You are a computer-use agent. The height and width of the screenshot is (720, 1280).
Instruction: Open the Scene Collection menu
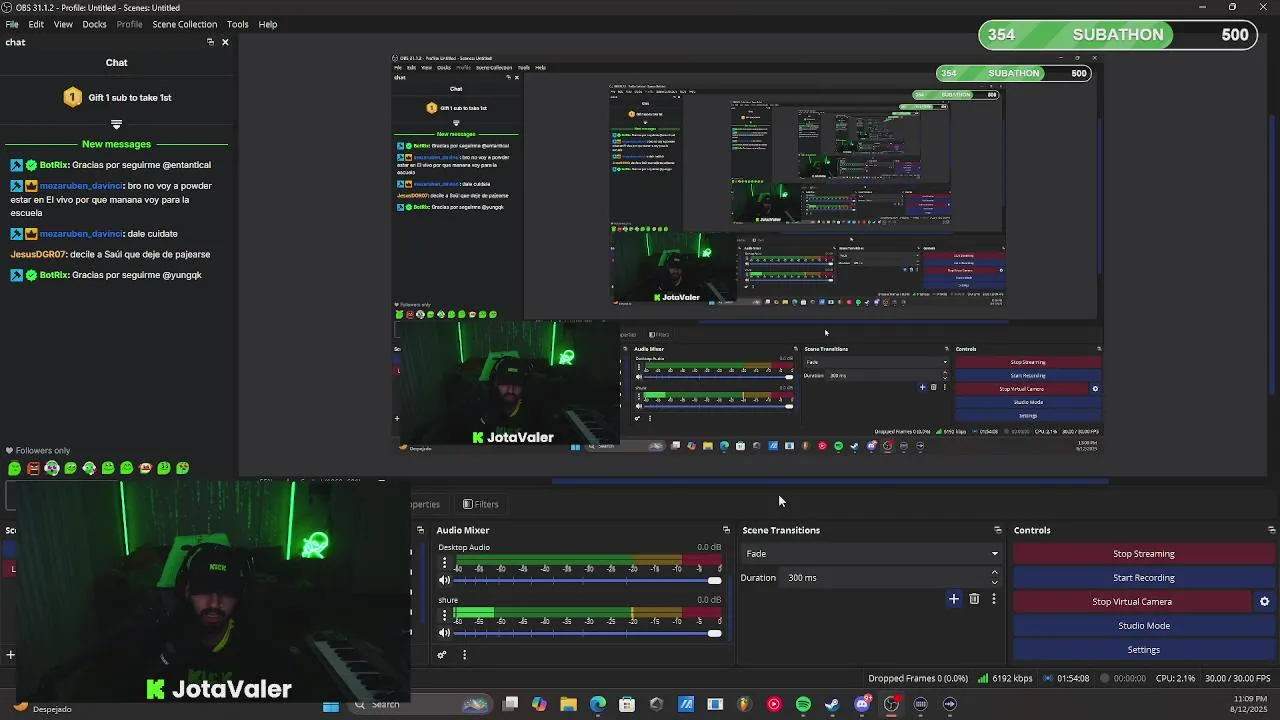pos(184,24)
